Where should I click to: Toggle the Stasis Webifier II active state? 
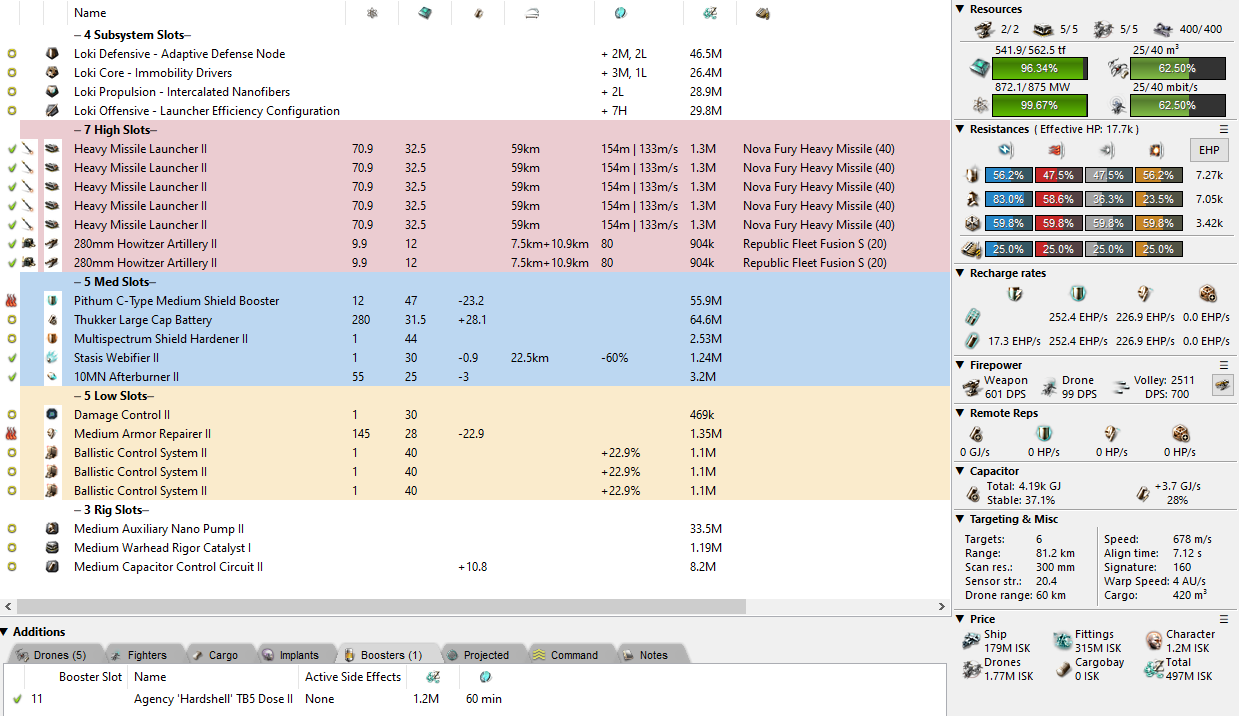[12, 358]
